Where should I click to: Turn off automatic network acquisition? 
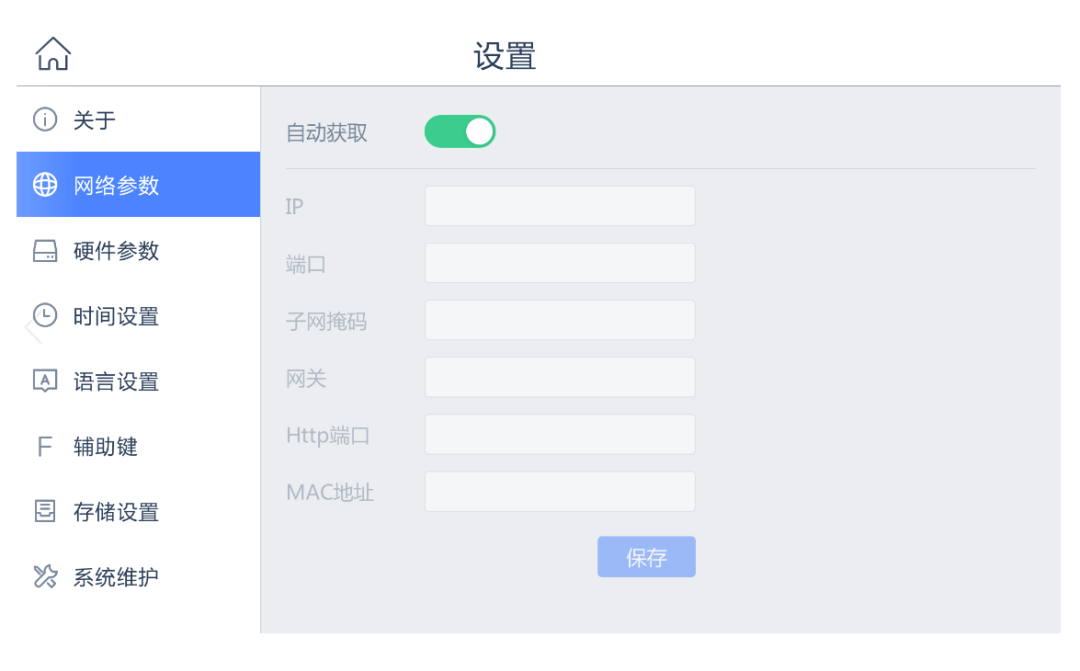tap(459, 130)
